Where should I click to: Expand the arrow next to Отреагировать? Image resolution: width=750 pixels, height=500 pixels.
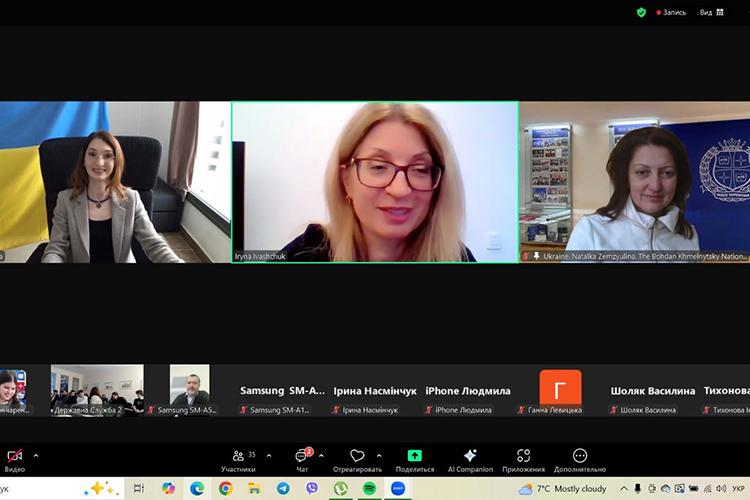click(379, 456)
